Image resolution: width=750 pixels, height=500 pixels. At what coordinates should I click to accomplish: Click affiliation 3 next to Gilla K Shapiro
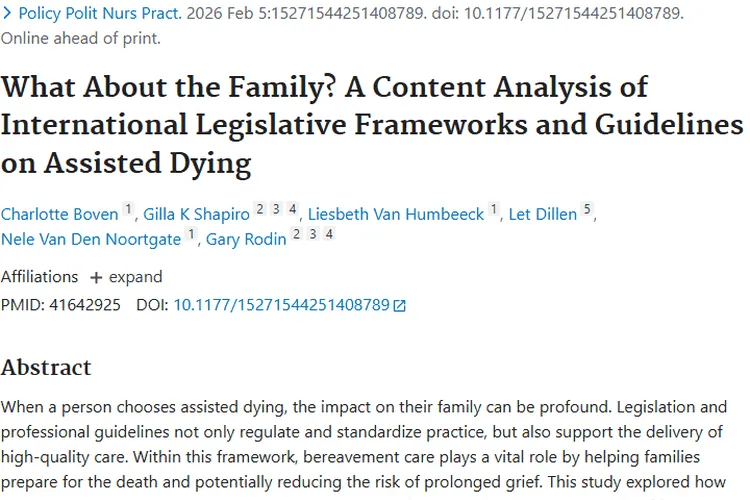(276, 210)
